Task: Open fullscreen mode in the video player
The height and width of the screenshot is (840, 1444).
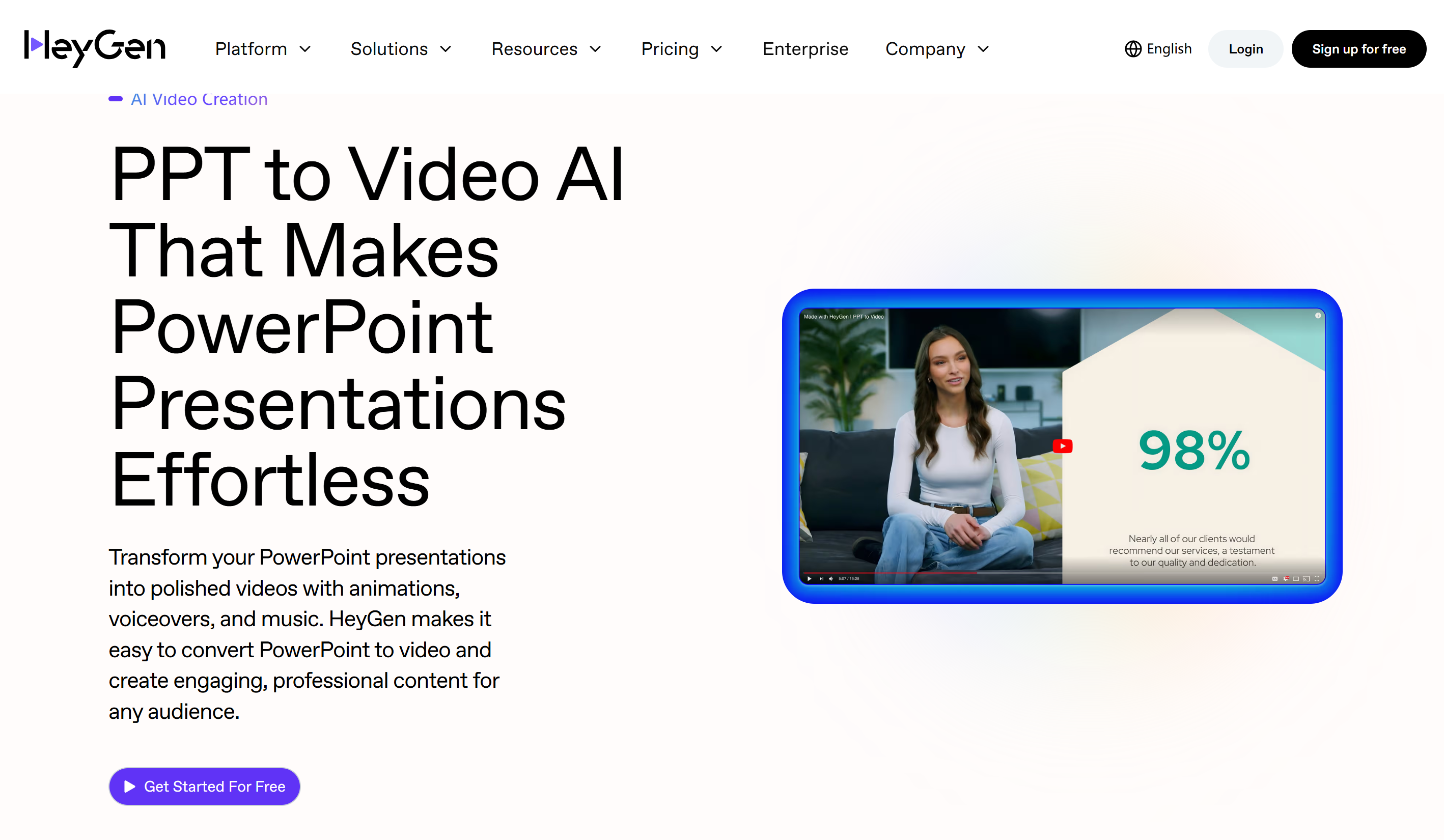Action: tap(1317, 579)
